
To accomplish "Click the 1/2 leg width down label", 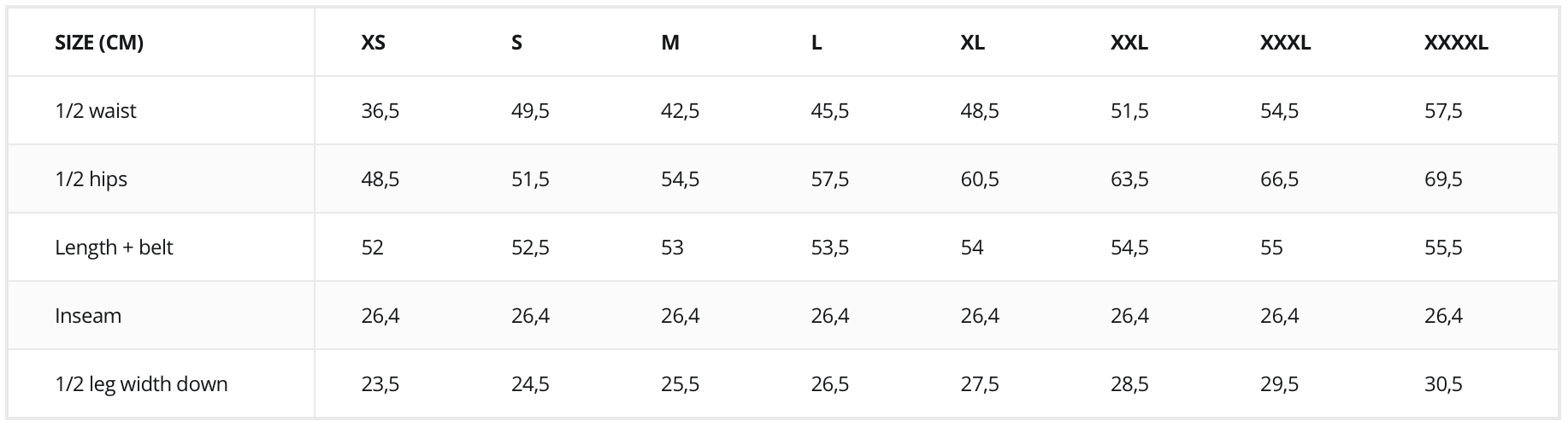I will 141,384.
